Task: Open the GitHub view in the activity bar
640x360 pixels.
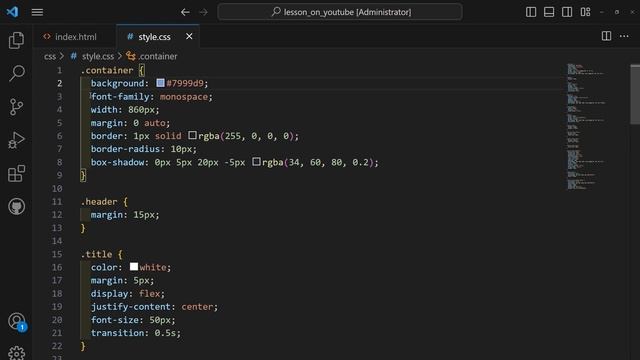Action: click(16, 207)
